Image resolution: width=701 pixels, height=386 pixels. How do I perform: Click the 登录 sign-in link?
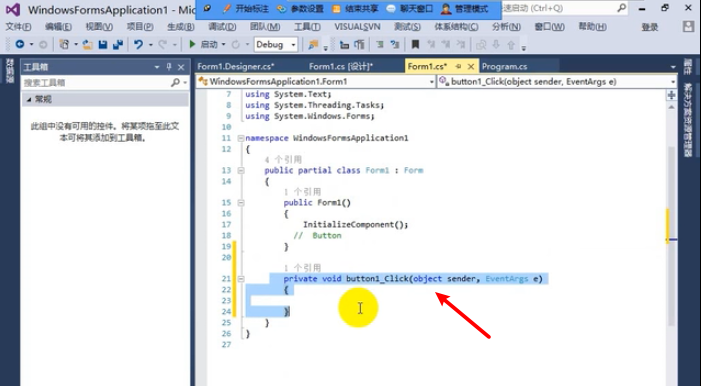tap(650, 27)
